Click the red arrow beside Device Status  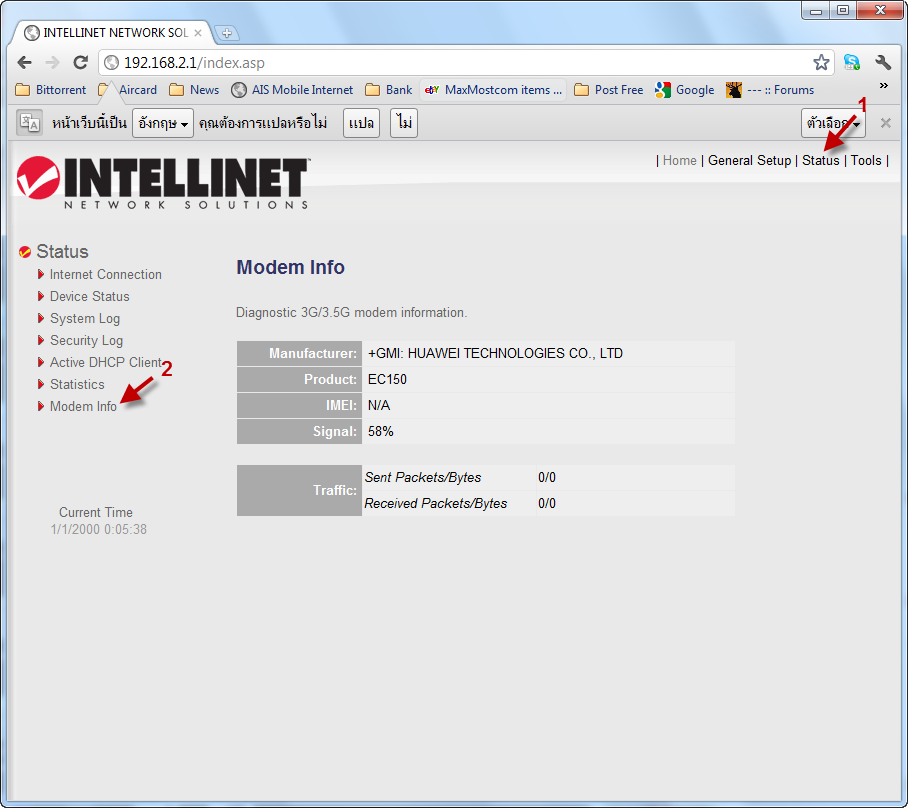[x=41, y=296]
